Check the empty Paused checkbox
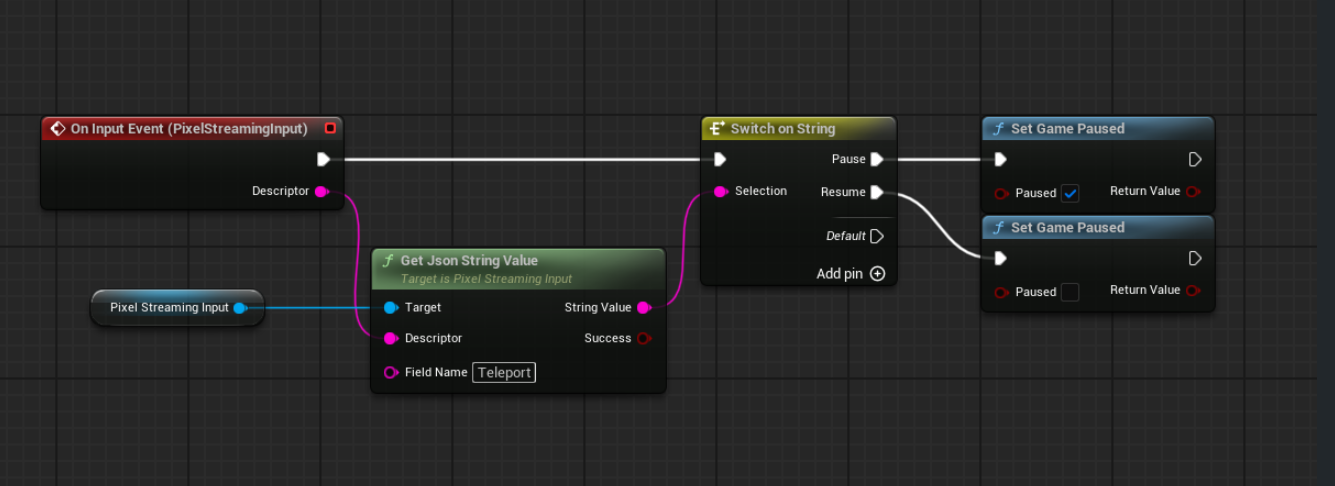Screen dimensions: 1335x486 point(1070,292)
